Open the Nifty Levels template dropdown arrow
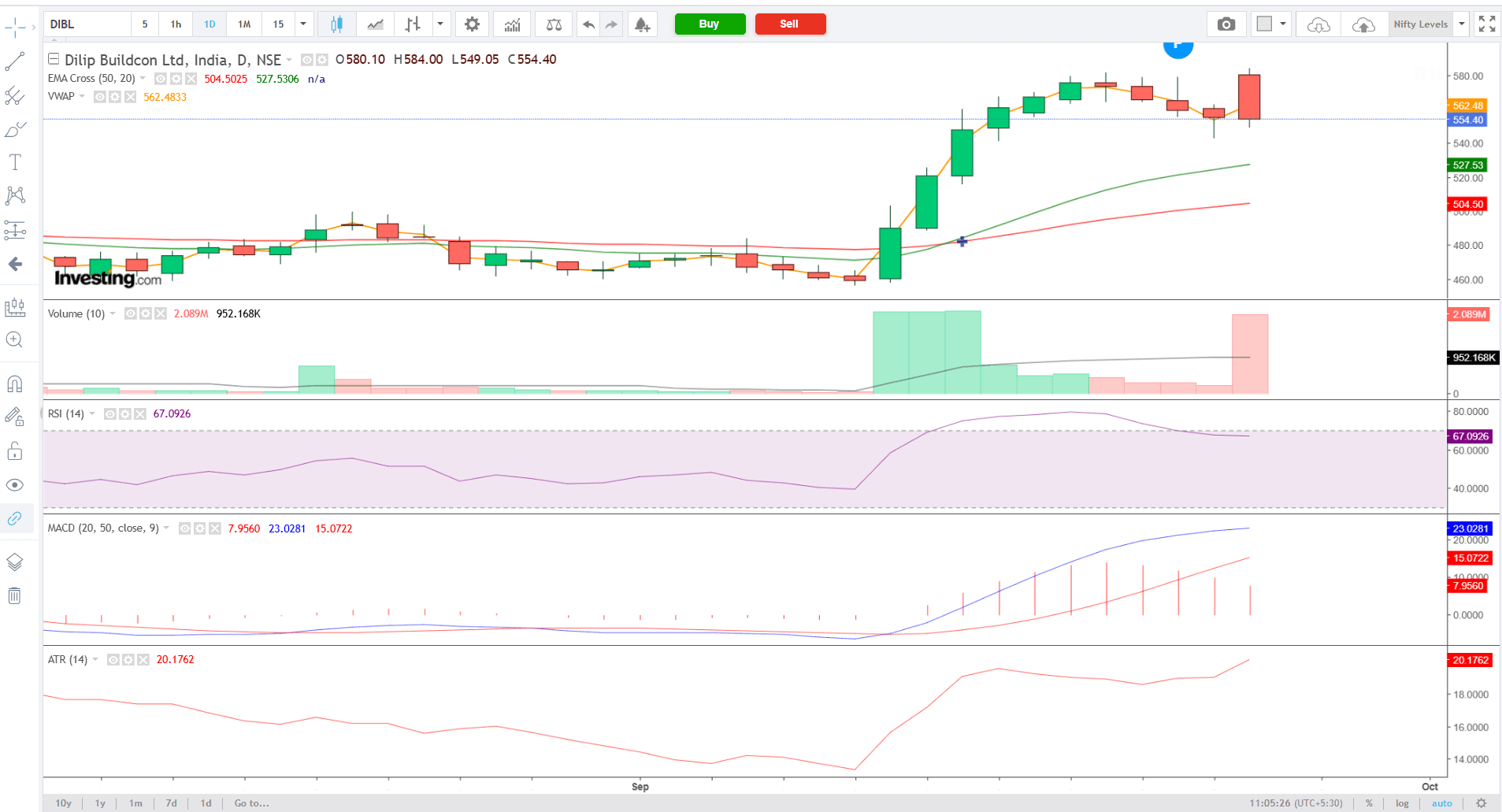 pos(1462,24)
